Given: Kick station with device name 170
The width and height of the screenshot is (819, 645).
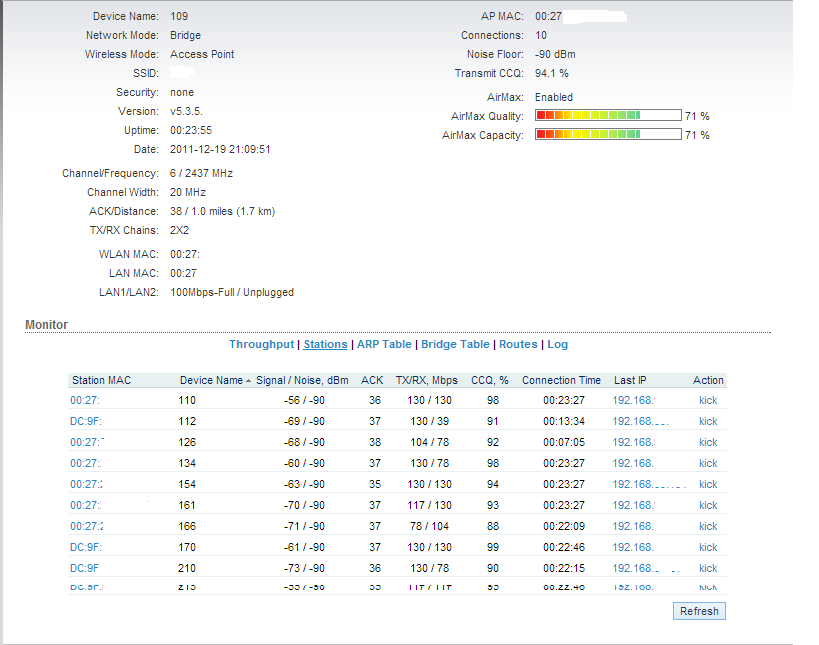Looking at the screenshot, I should [708, 547].
